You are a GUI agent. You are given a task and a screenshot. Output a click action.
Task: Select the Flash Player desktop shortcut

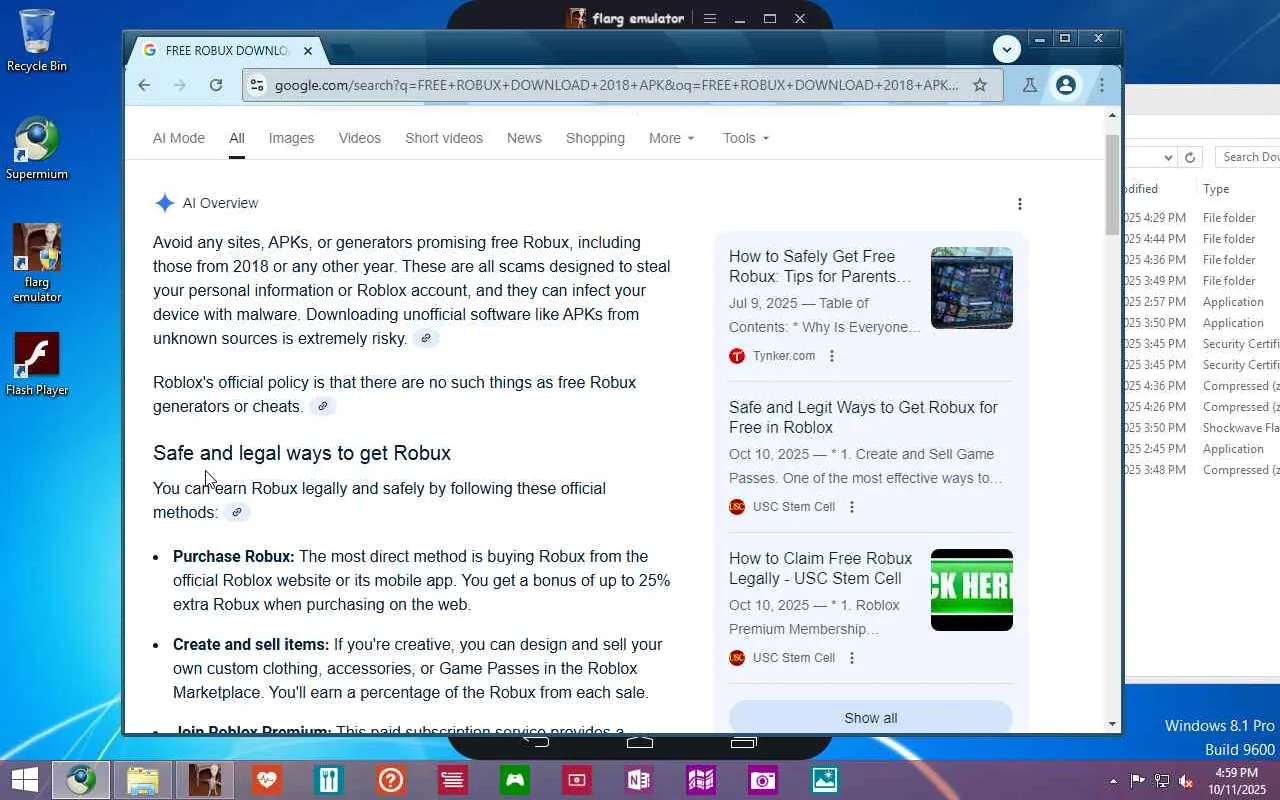(37, 365)
